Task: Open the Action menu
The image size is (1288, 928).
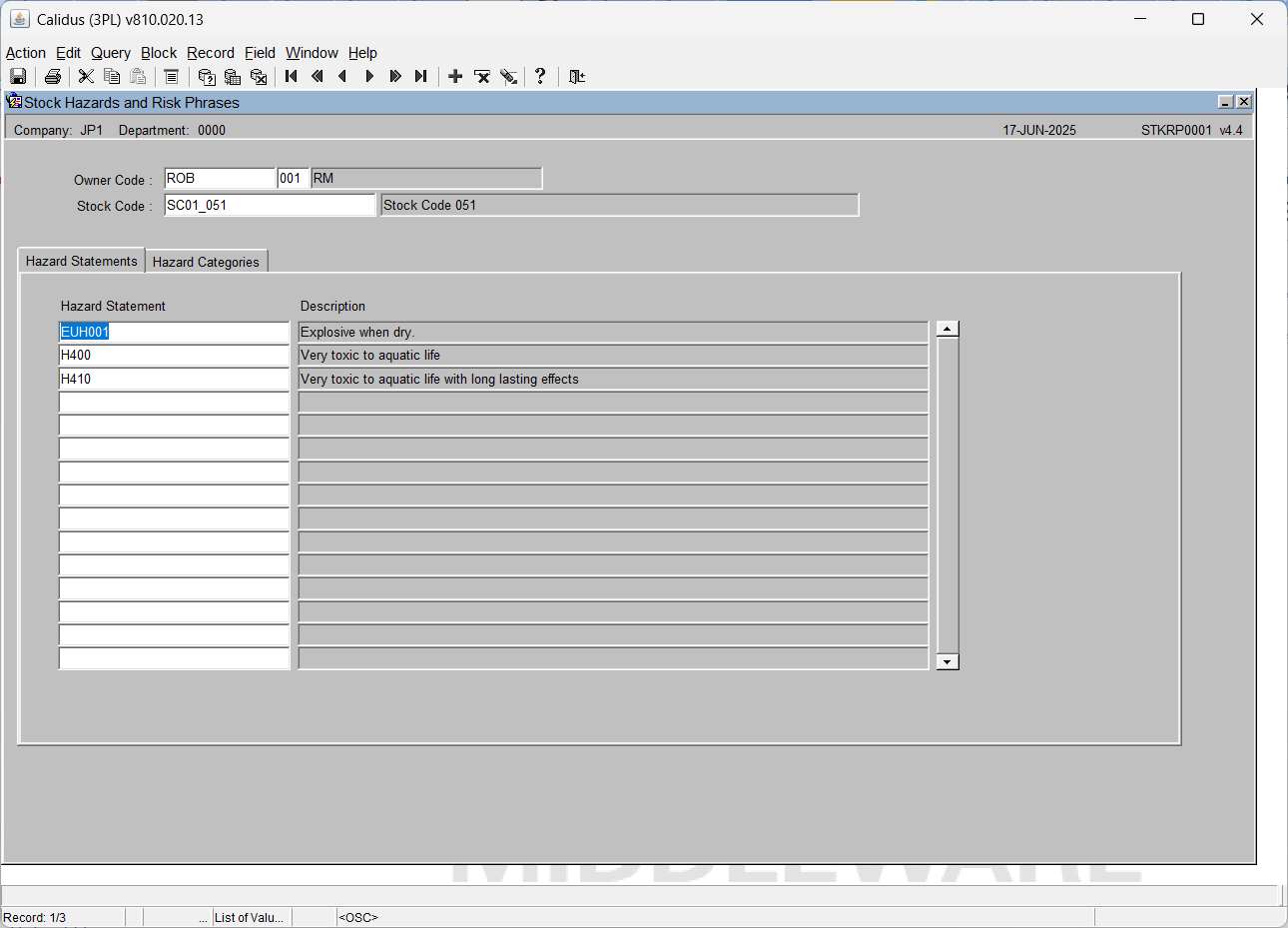Action: [26, 53]
